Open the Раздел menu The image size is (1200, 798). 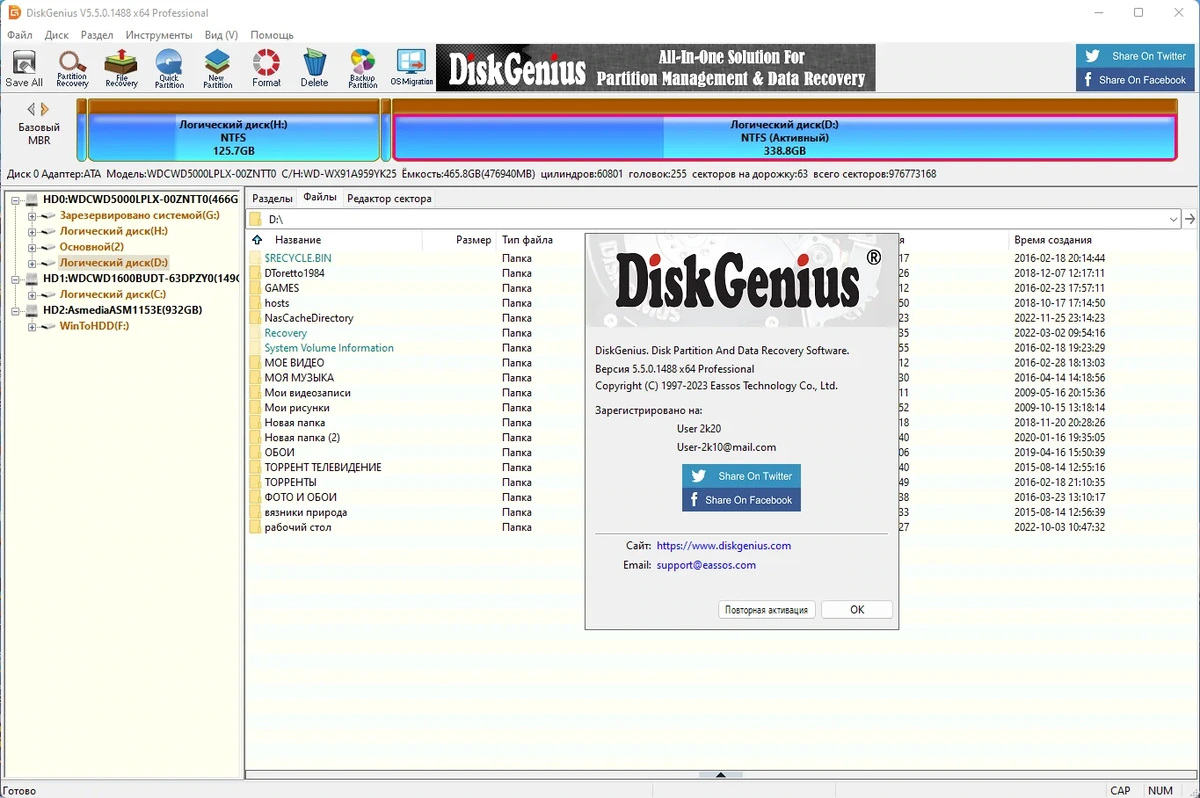point(97,35)
